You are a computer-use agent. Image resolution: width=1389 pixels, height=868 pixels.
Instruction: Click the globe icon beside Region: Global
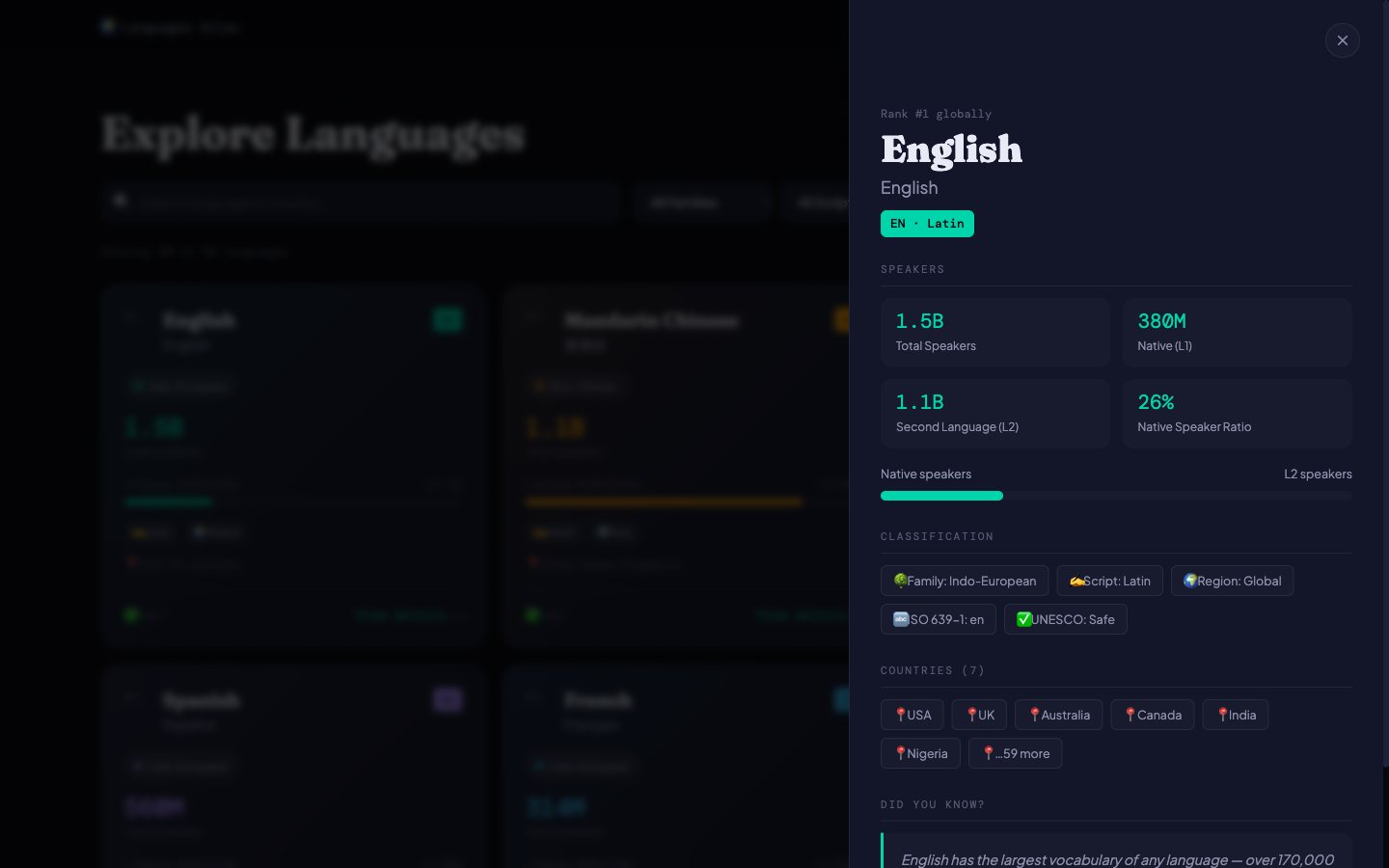pos(1190,581)
